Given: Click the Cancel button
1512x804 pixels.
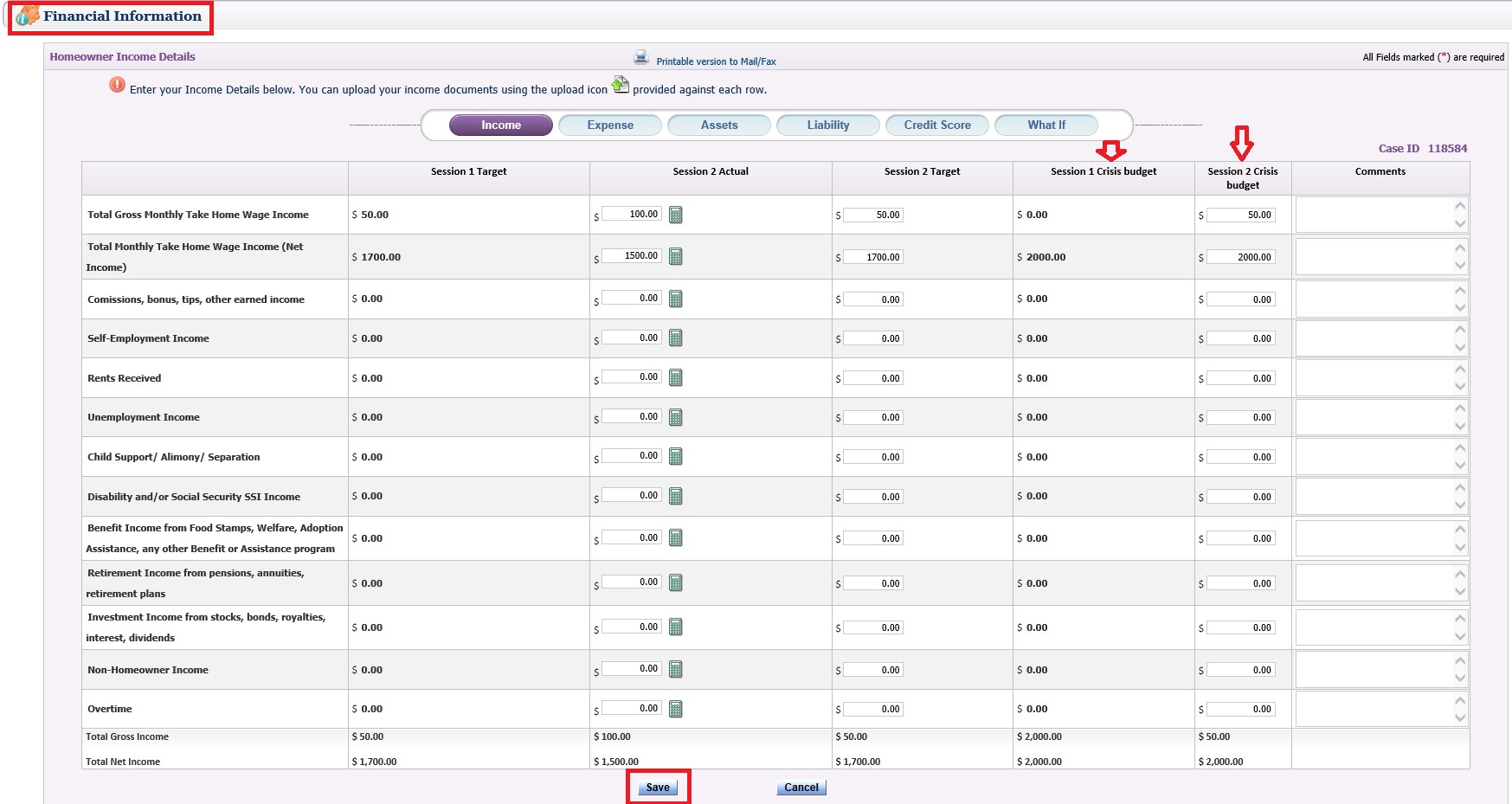Looking at the screenshot, I should pos(801,788).
